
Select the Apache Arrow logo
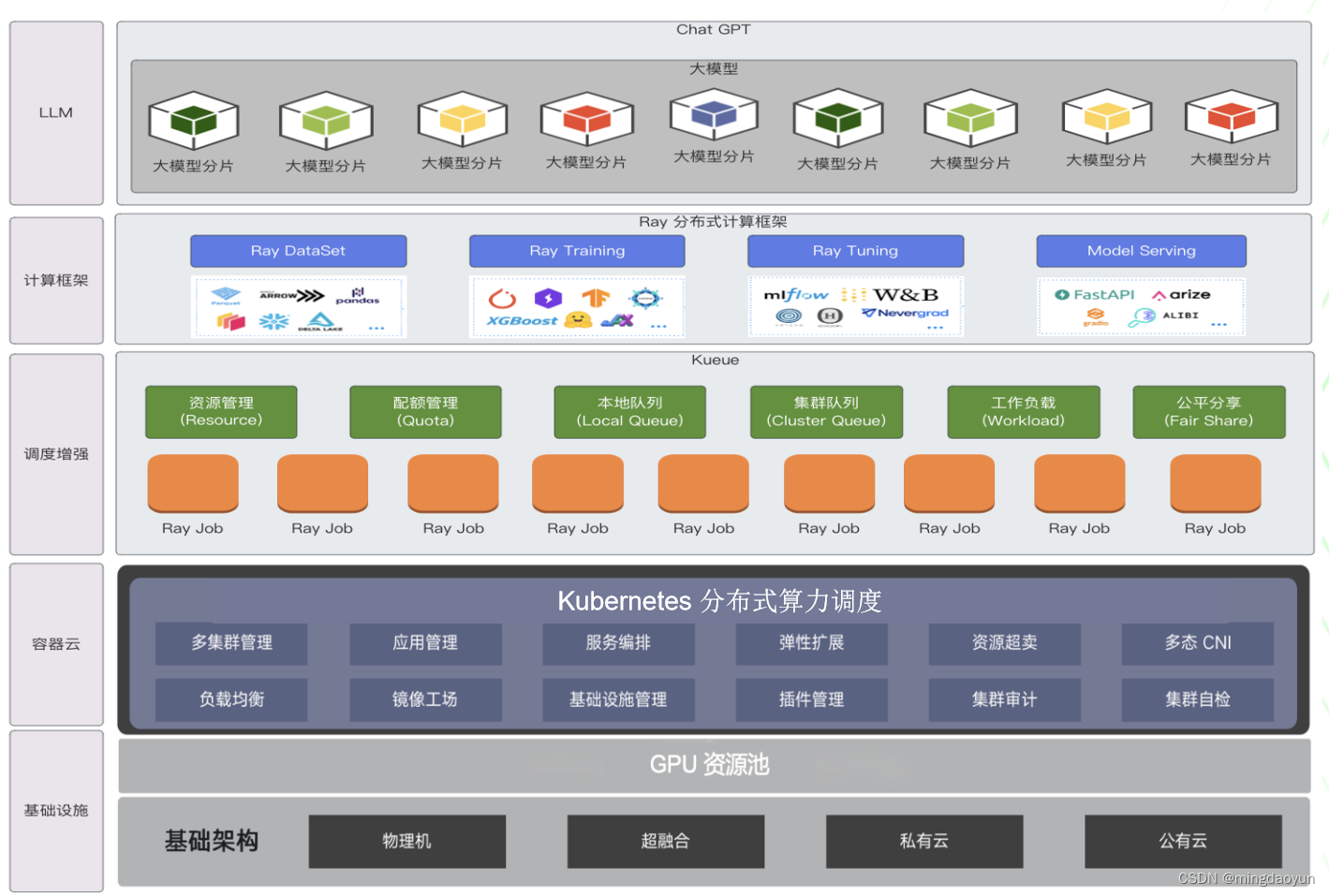click(x=292, y=296)
